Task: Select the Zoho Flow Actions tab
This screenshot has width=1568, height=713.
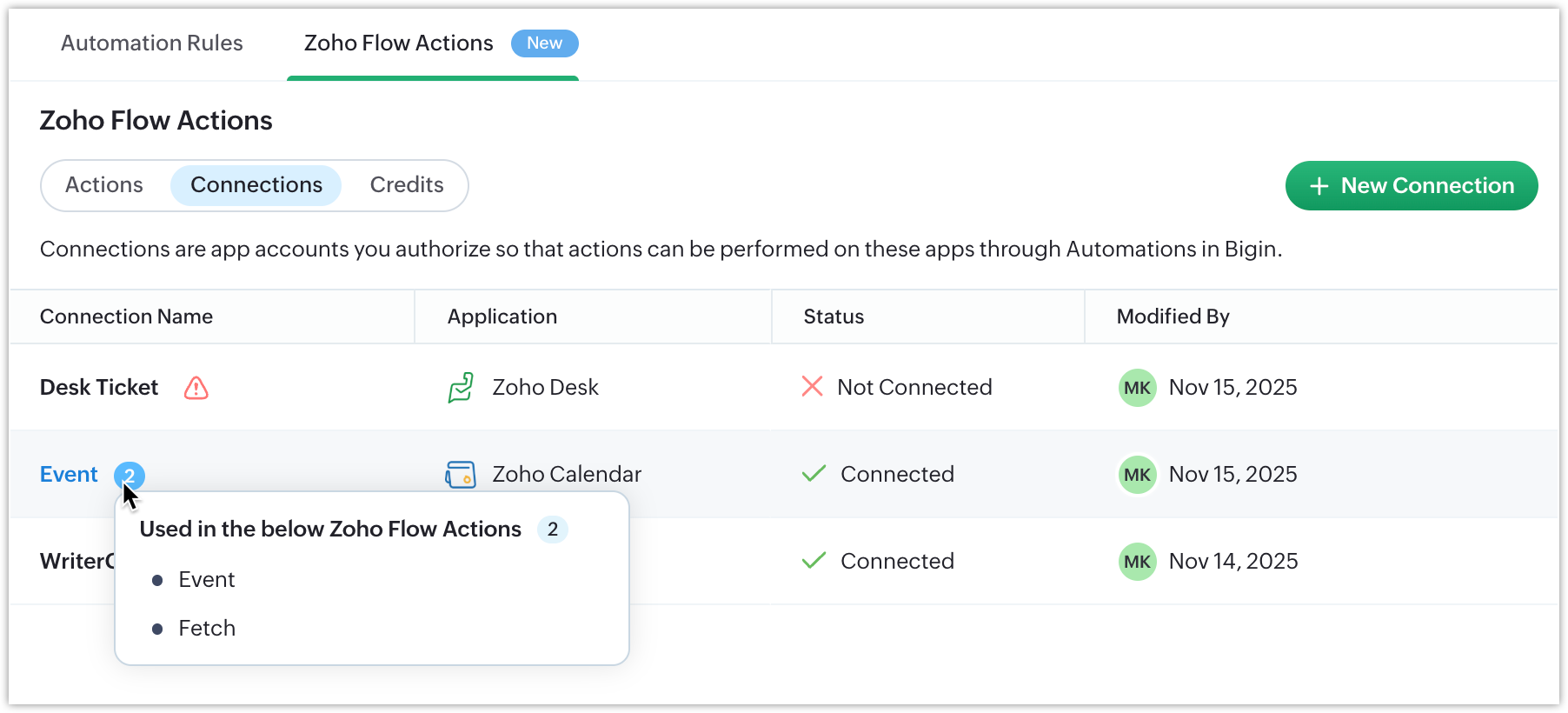Action: (x=399, y=43)
